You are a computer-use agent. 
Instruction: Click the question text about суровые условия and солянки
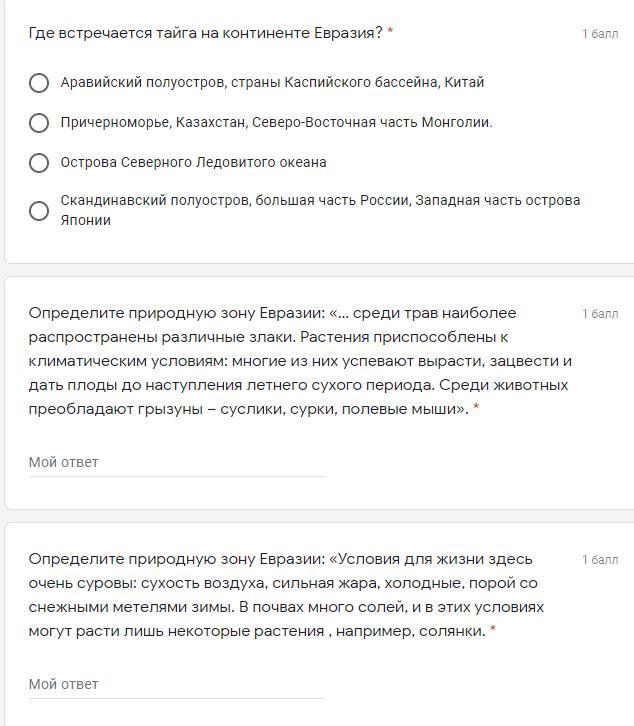point(286,594)
